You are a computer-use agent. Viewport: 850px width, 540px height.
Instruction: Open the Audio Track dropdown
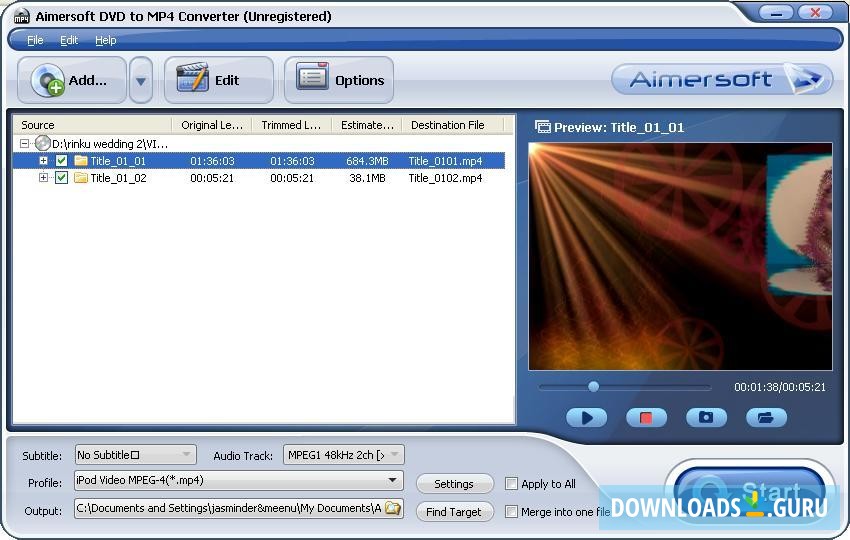[344, 454]
